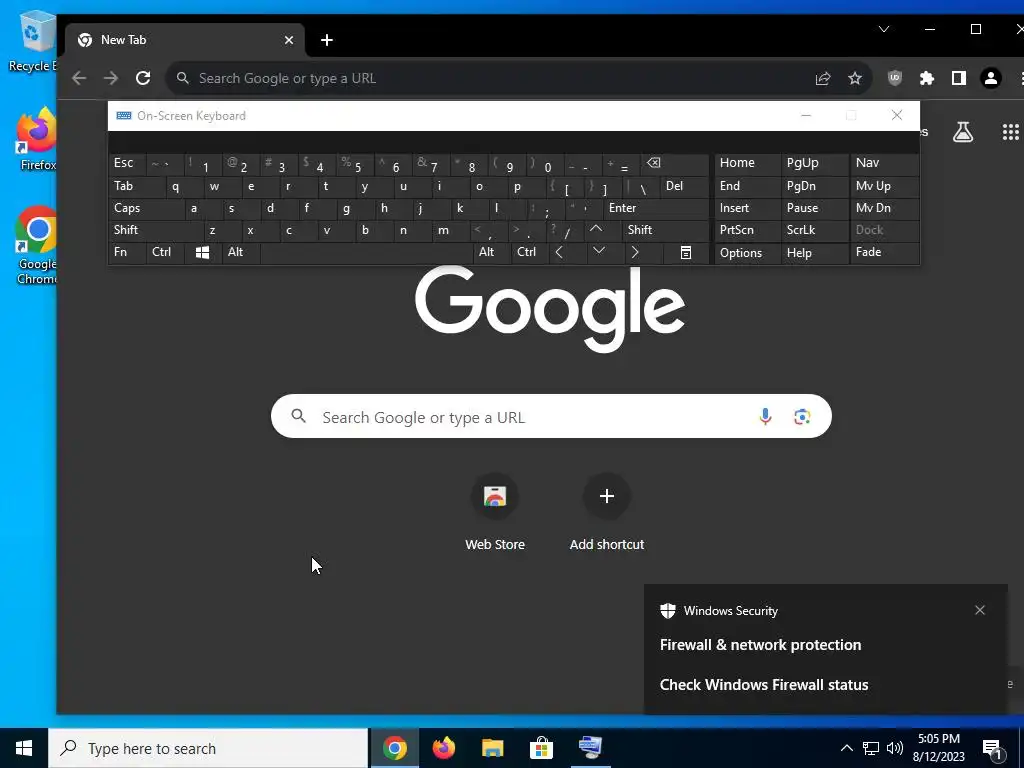Image resolution: width=1024 pixels, height=768 pixels.
Task: Toggle ScrLk key on On-Screen Keyboard
Action: tap(814, 230)
